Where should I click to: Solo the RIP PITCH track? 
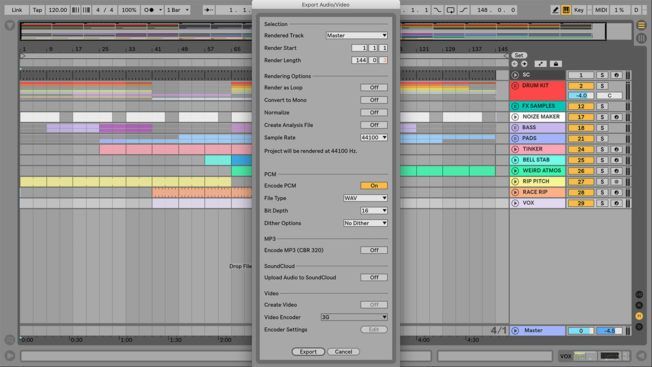(602, 182)
